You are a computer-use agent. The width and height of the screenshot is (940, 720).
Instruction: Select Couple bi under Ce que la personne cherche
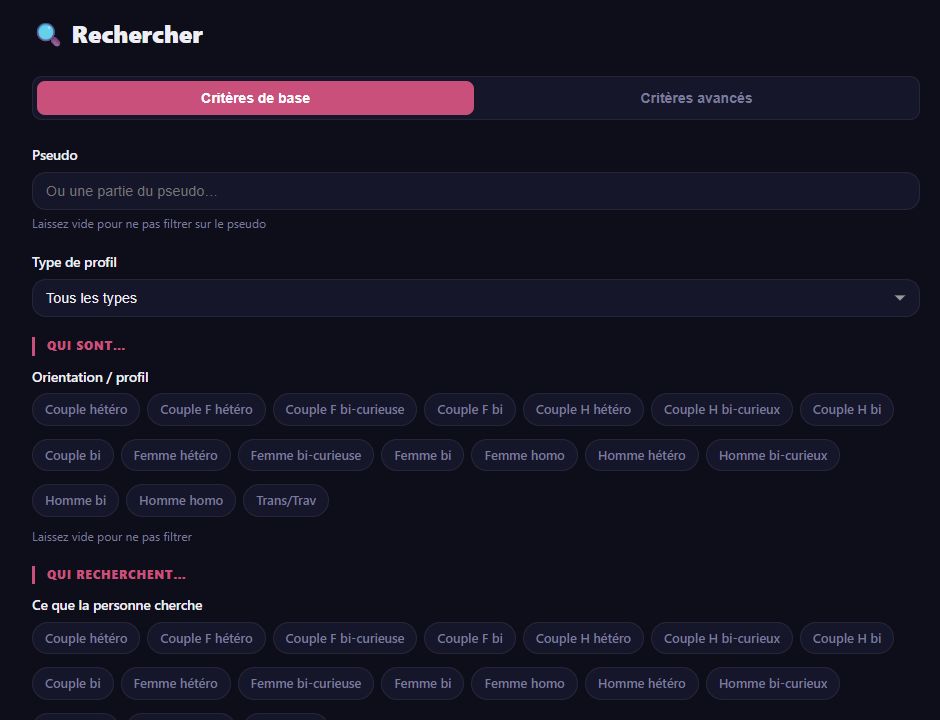tap(73, 683)
